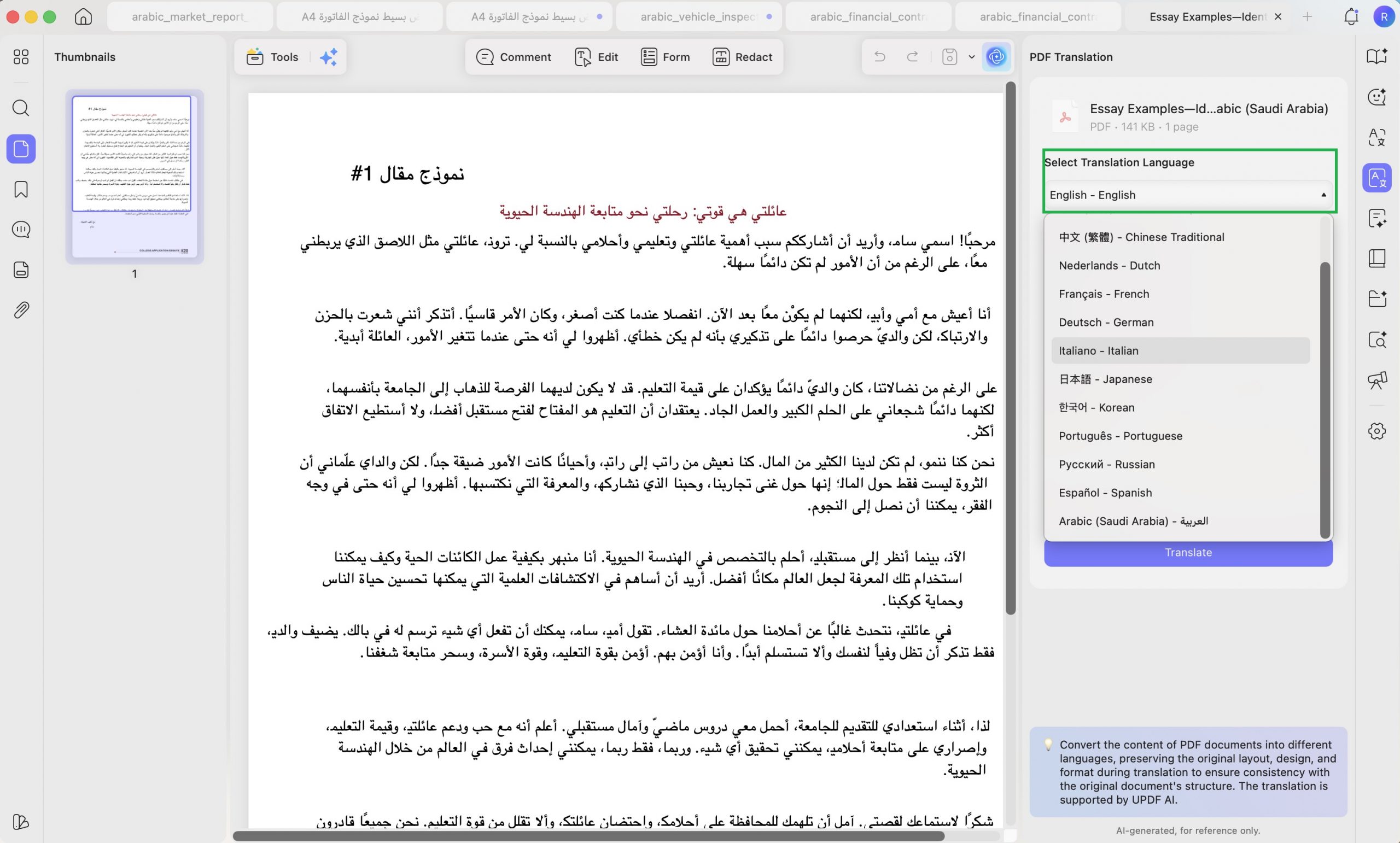Screen dimensions: 1400x843
Task: Switch to Edit mode
Action: [x=596, y=57]
